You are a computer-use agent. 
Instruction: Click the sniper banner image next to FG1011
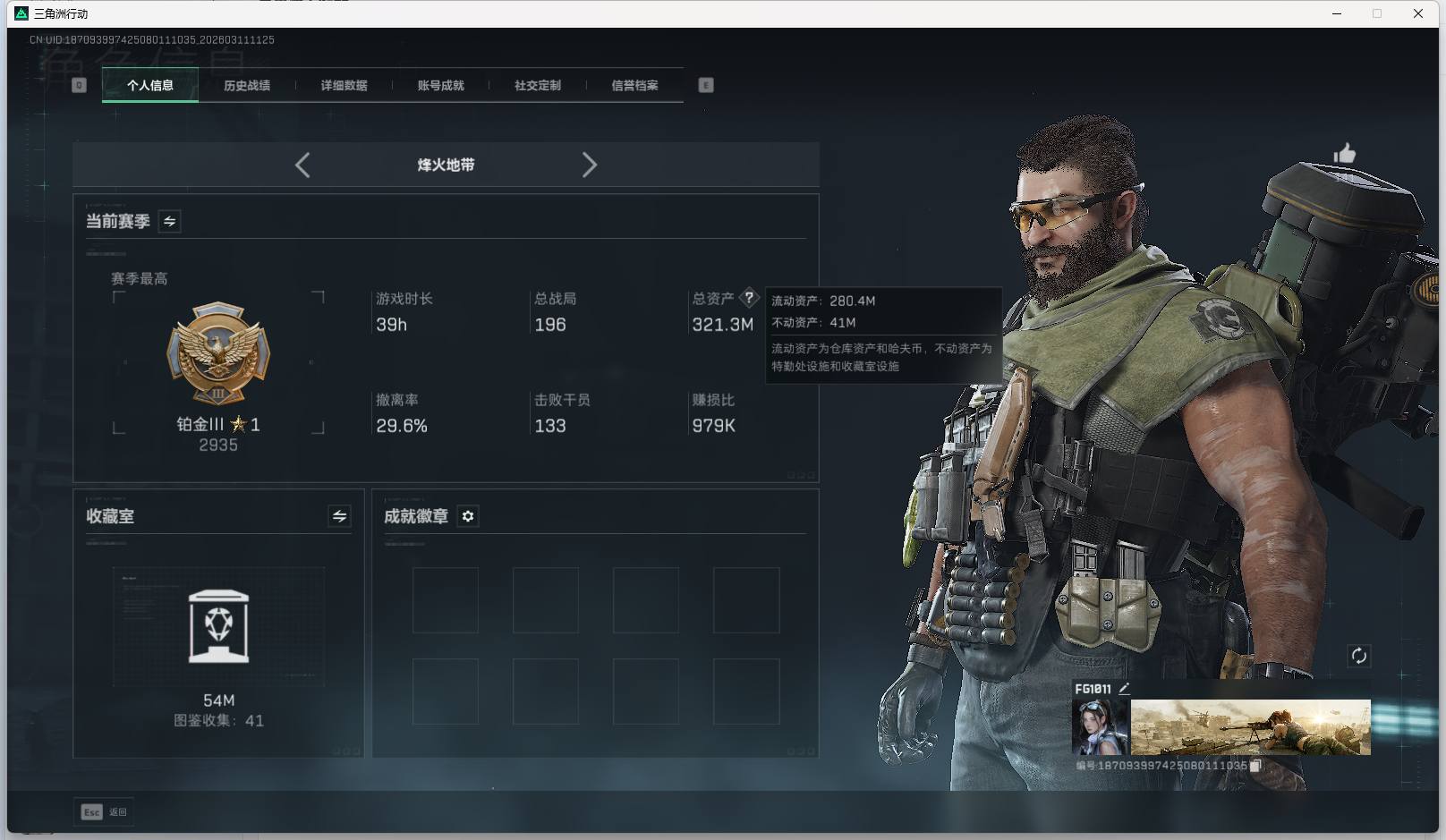pyautogui.click(x=1248, y=725)
